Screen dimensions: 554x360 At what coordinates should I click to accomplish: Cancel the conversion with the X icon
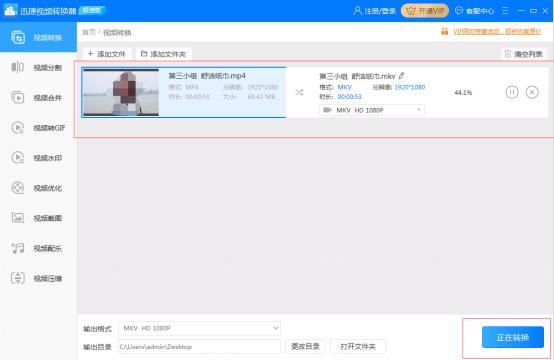point(532,92)
